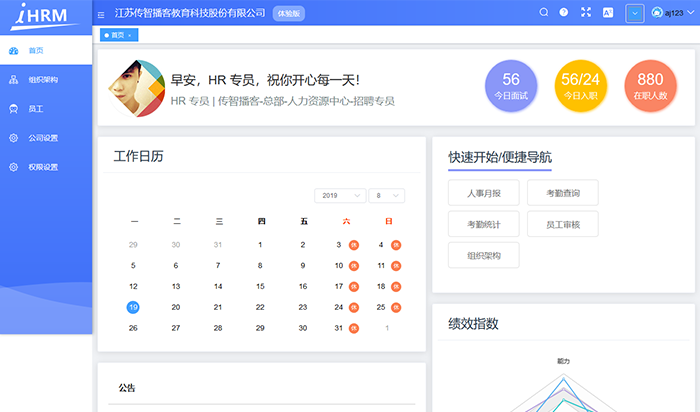
Task: Click the 公司设置 gear icon
Action: pyautogui.click(x=13, y=137)
